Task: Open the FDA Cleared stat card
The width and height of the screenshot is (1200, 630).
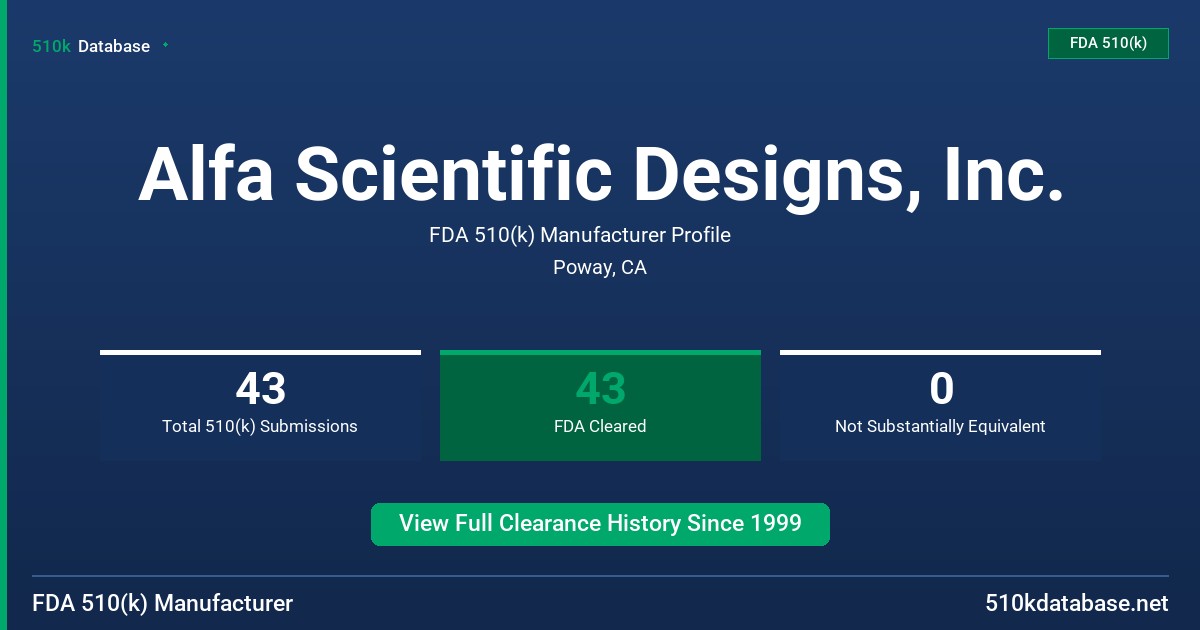Action: pyautogui.click(x=600, y=405)
